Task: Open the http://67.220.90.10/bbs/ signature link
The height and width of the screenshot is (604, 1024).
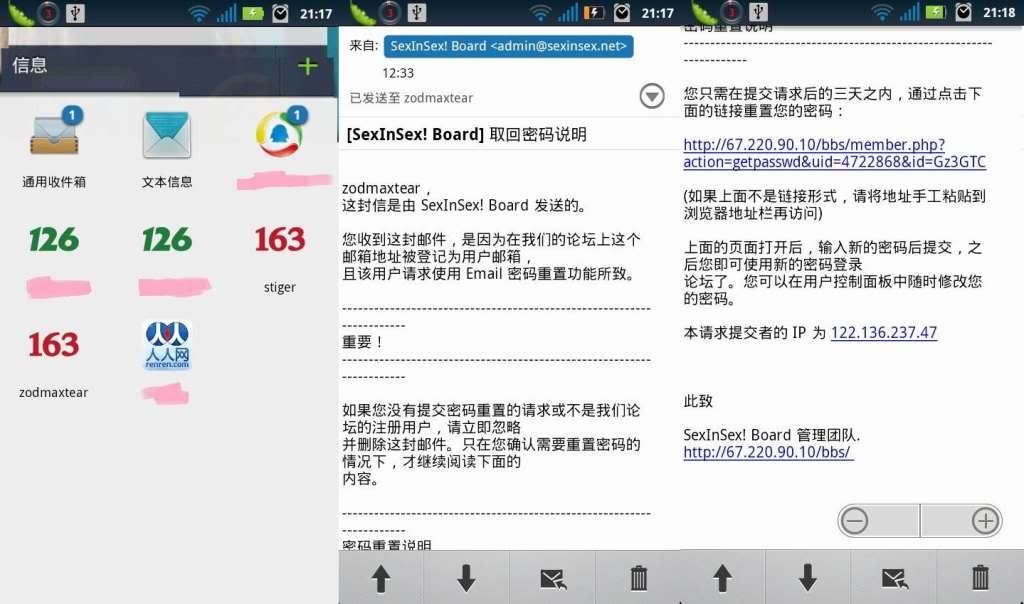Action: [x=768, y=452]
